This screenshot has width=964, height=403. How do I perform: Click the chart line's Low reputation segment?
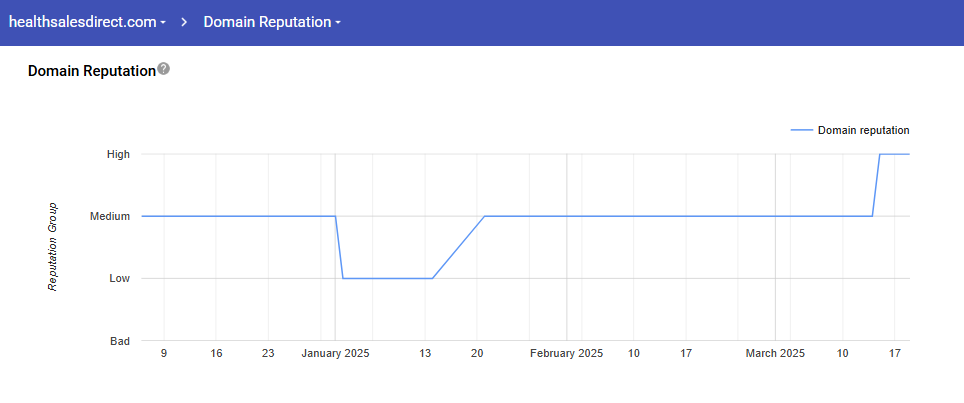click(x=387, y=278)
